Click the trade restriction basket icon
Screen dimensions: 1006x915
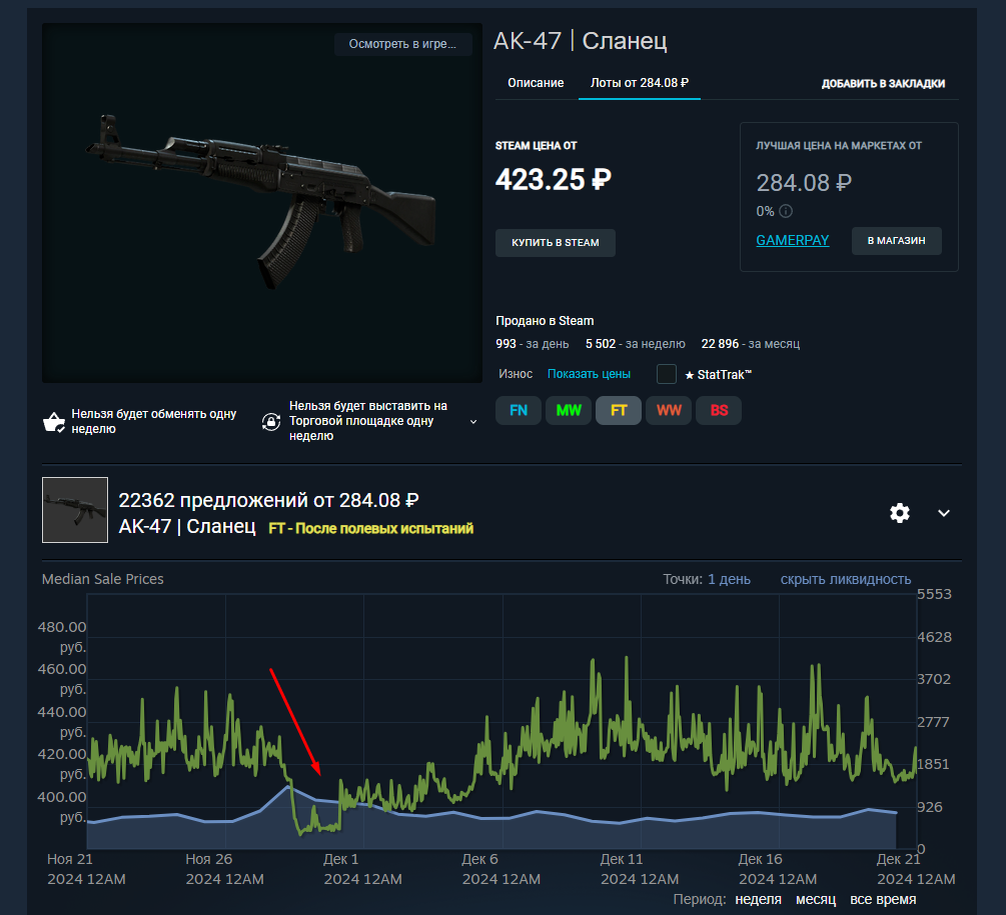54,422
